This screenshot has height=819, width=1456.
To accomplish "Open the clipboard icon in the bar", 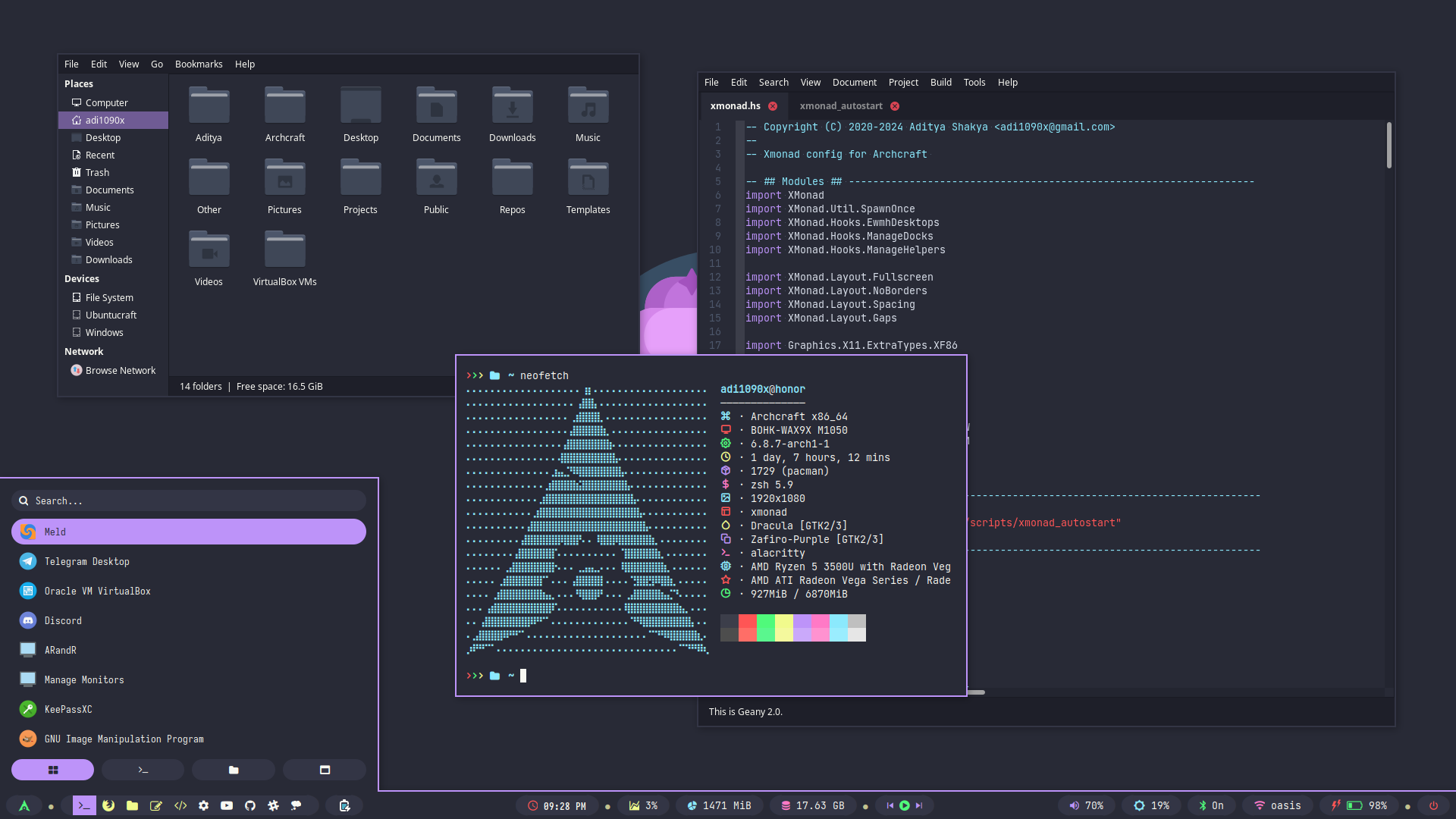I will tap(344, 805).
